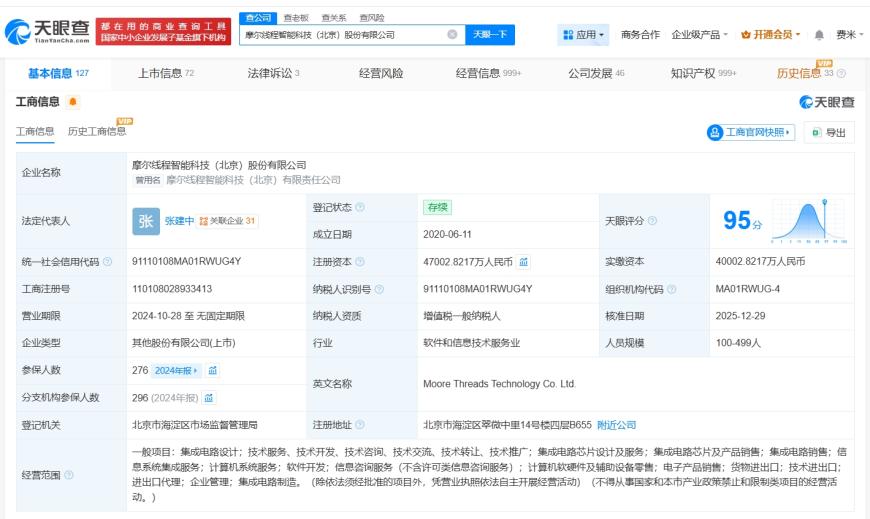The height and width of the screenshot is (519, 870).
Task: Click the credit code 91110108MA01RWUG4Y under 统一社会信用代码
Action: [186, 261]
